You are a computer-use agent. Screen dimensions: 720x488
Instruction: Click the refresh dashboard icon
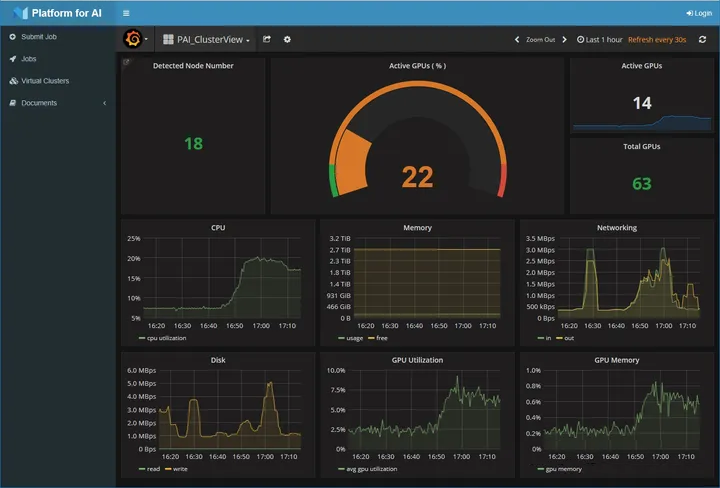(702, 39)
